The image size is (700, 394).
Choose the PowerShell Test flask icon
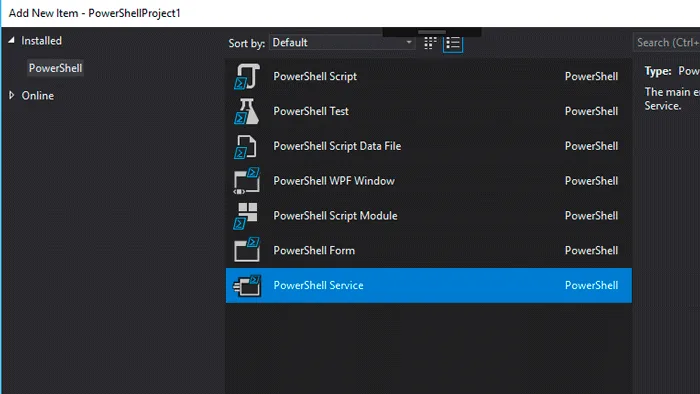coord(246,111)
